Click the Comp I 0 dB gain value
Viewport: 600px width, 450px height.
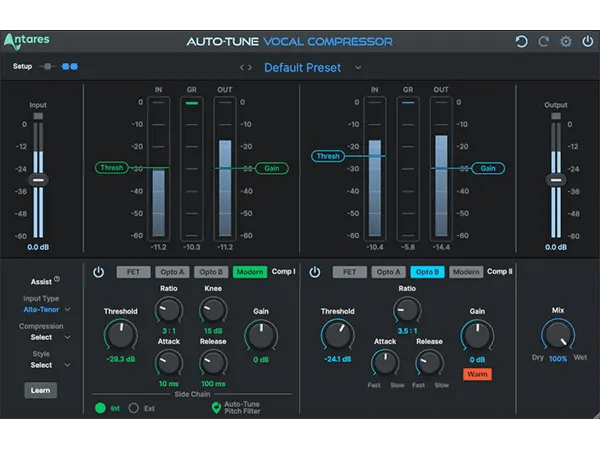point(261,360)
